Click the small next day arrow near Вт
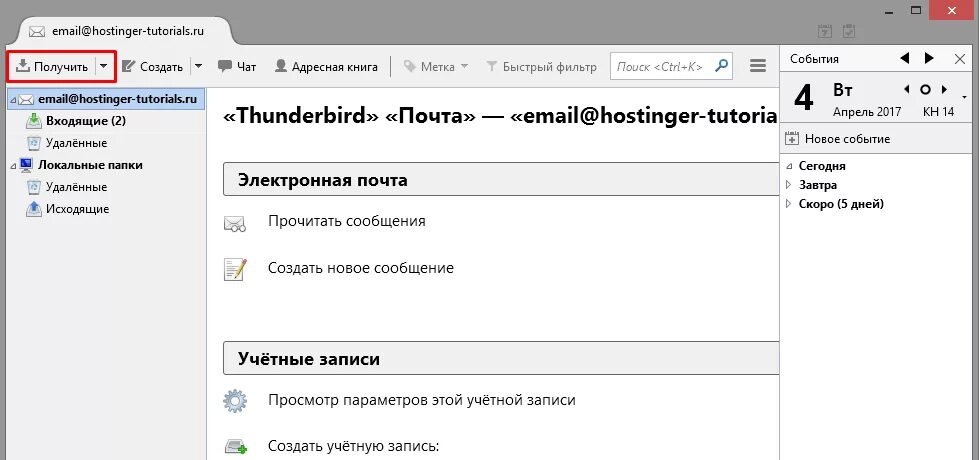 click(x=945, y=89)
